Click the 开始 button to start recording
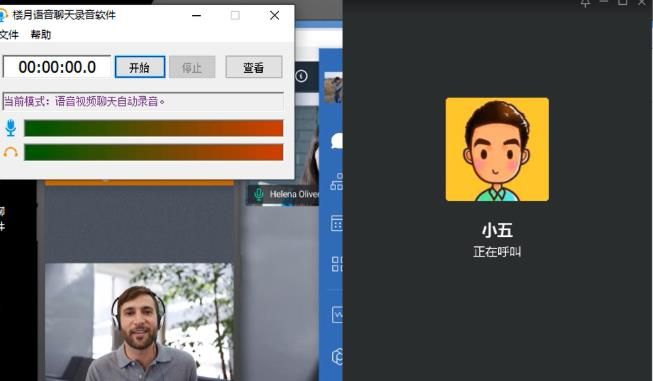The height and width of the screenshot is (381, 653). tap(140, 67)
